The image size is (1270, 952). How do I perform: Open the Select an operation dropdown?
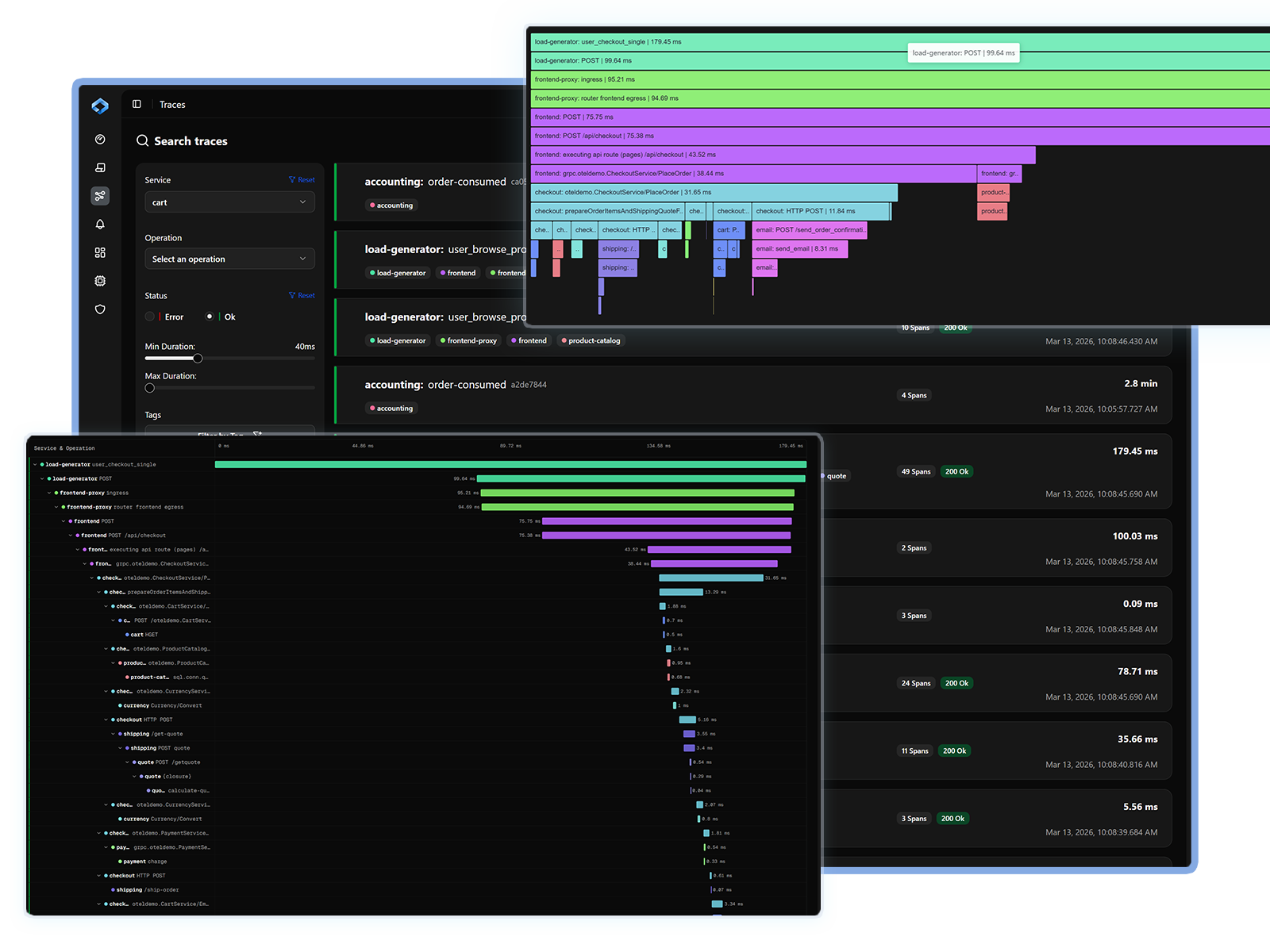(229, 259)
